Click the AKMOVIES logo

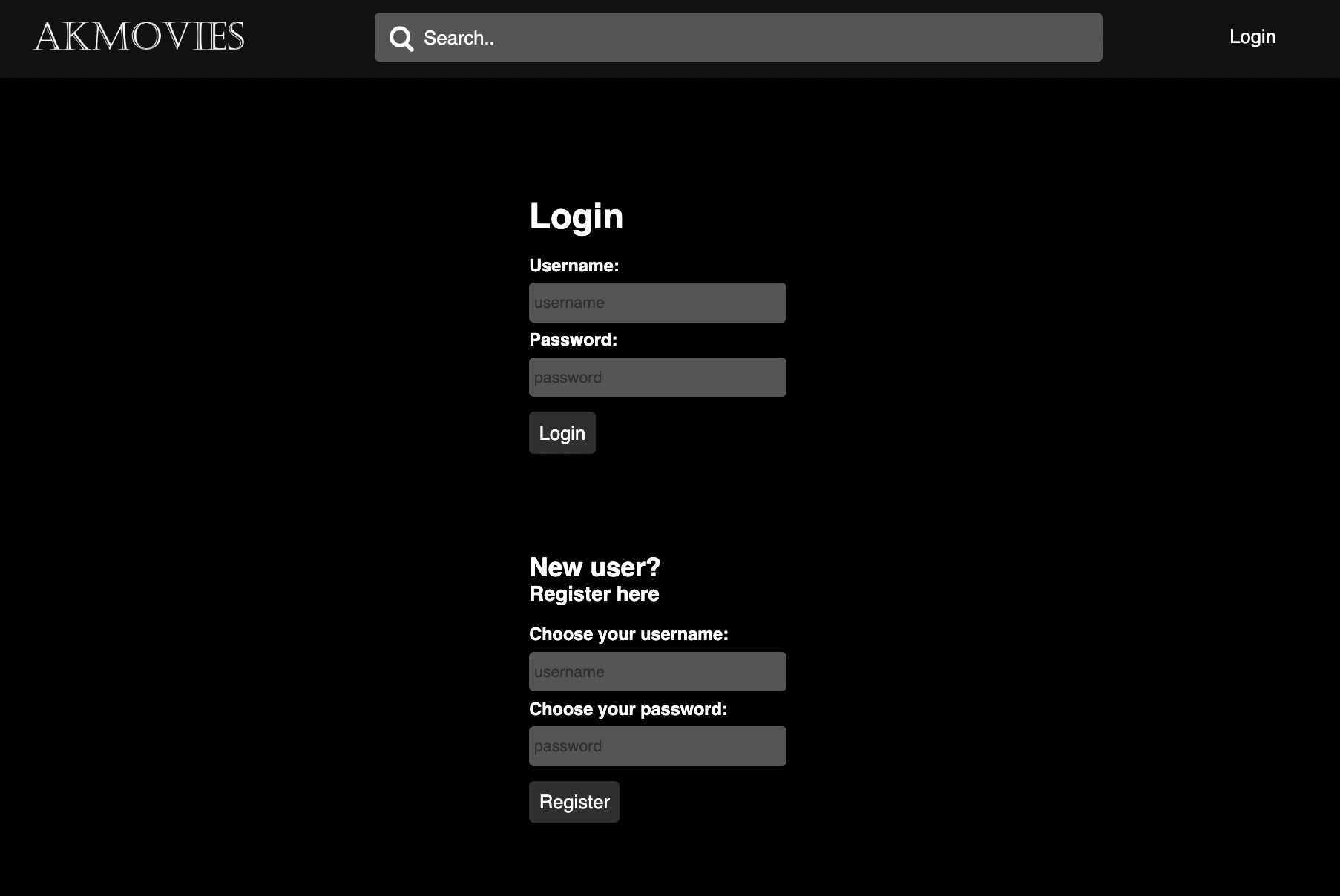(x=139, y=37)
